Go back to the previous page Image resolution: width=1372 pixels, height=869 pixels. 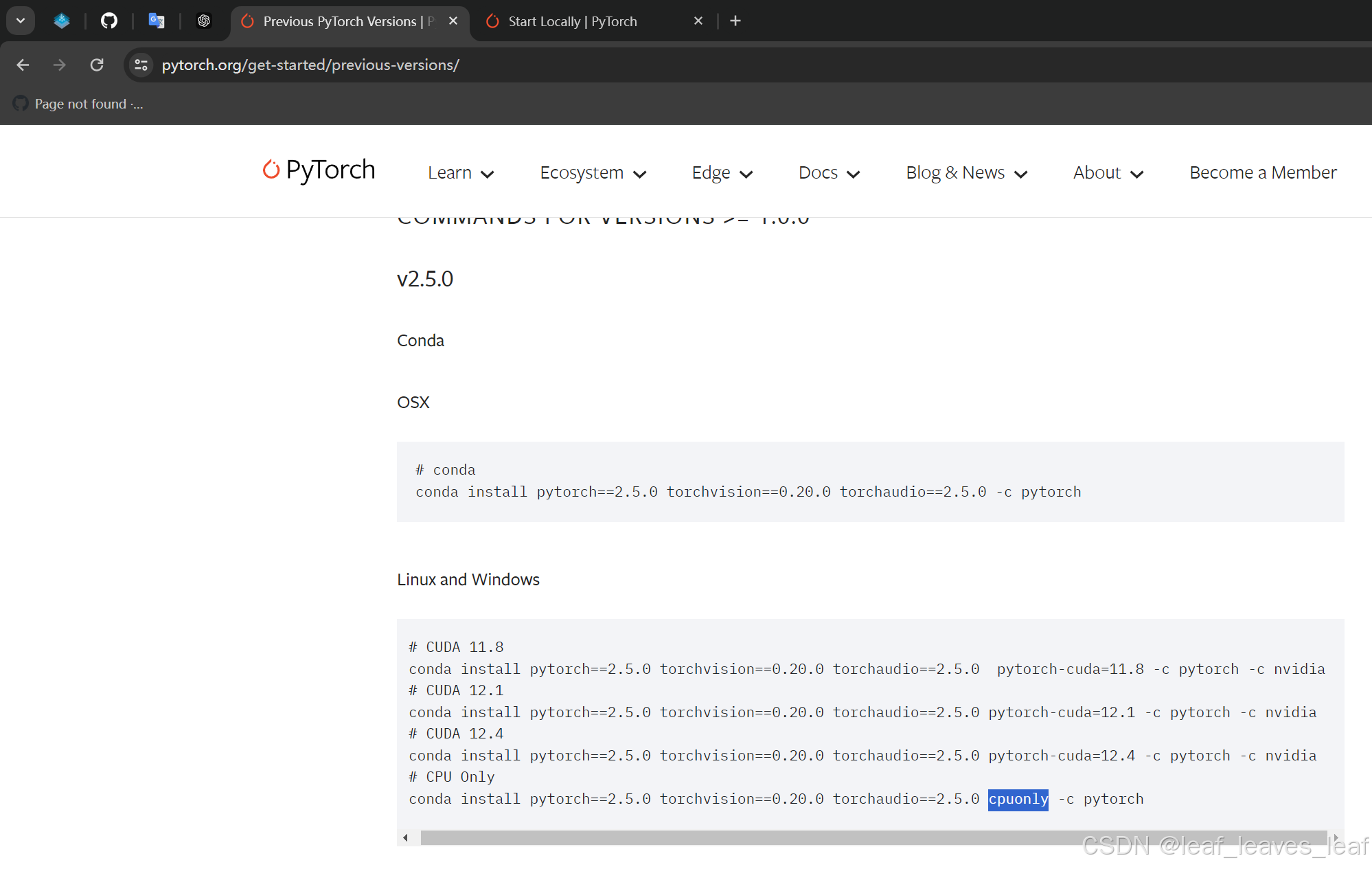point(23,65)
